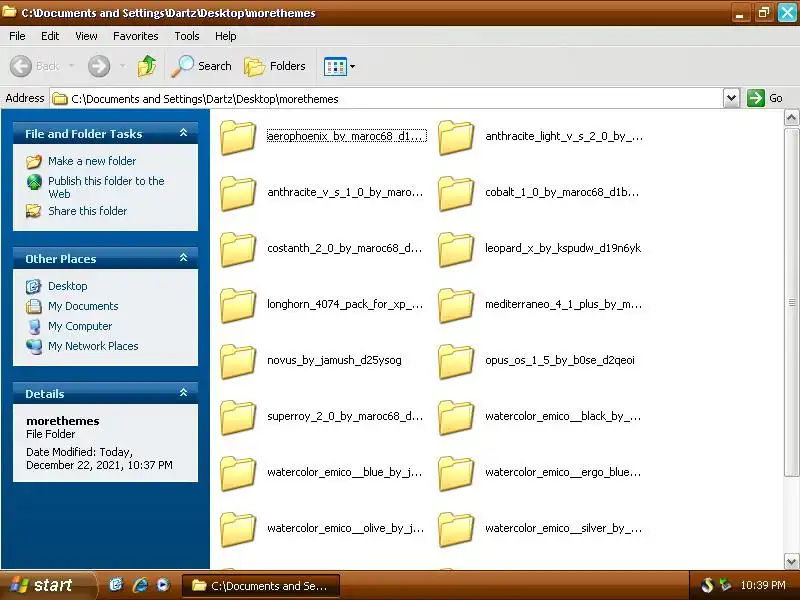The width and height of the screenshot is (800, 600).
Task: Open My Documents link
Action: tap(83, 306)
